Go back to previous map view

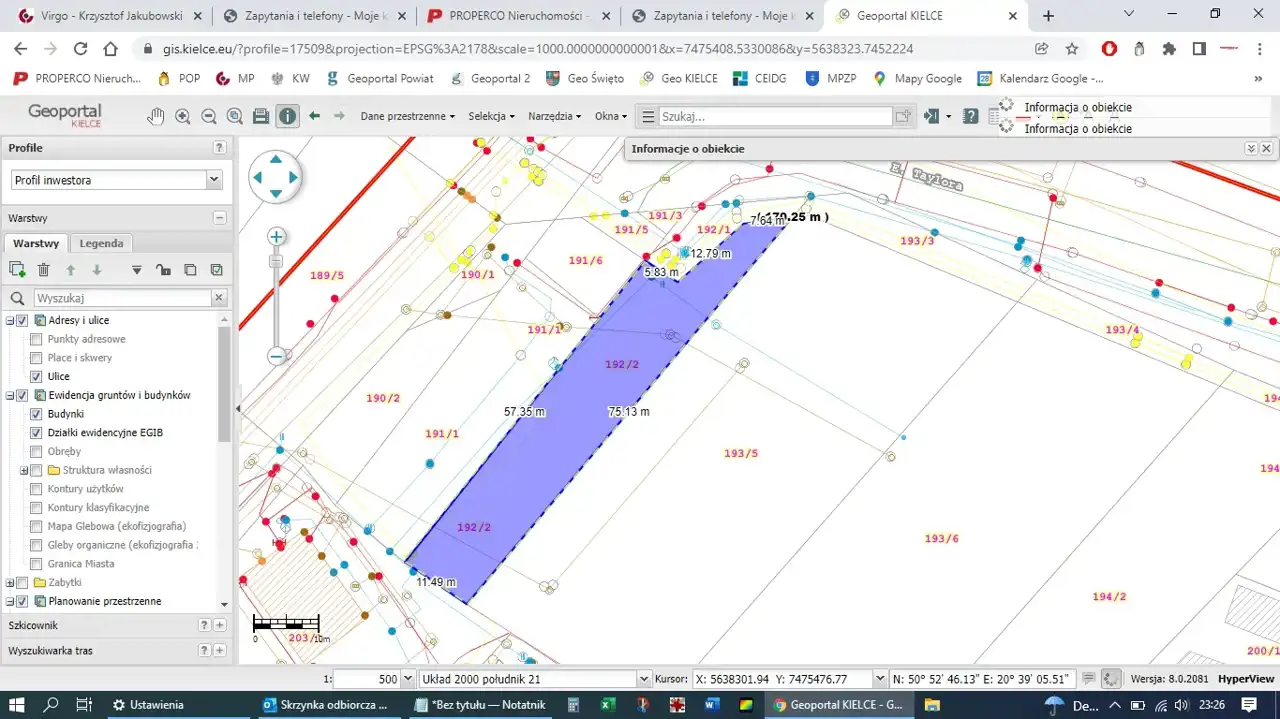(314, 116)
